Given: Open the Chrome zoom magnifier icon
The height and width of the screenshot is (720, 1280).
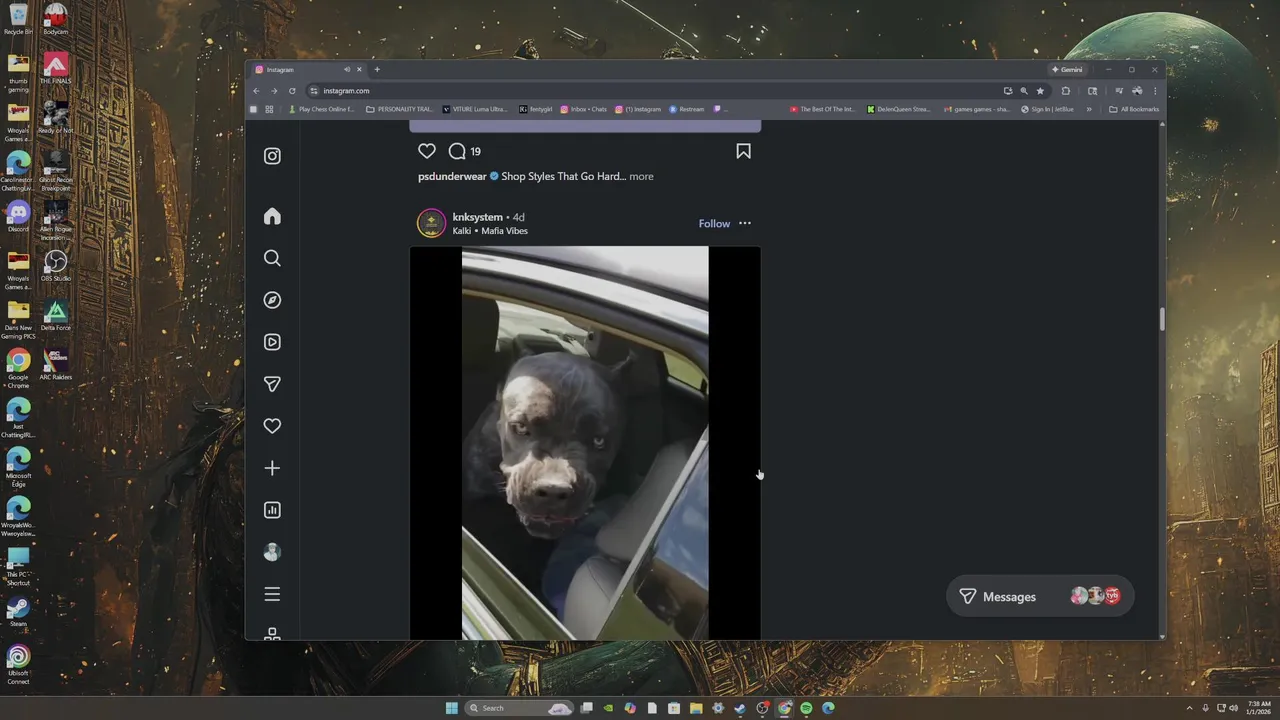Looking at the screenshot, I should tap(1024, 91).
